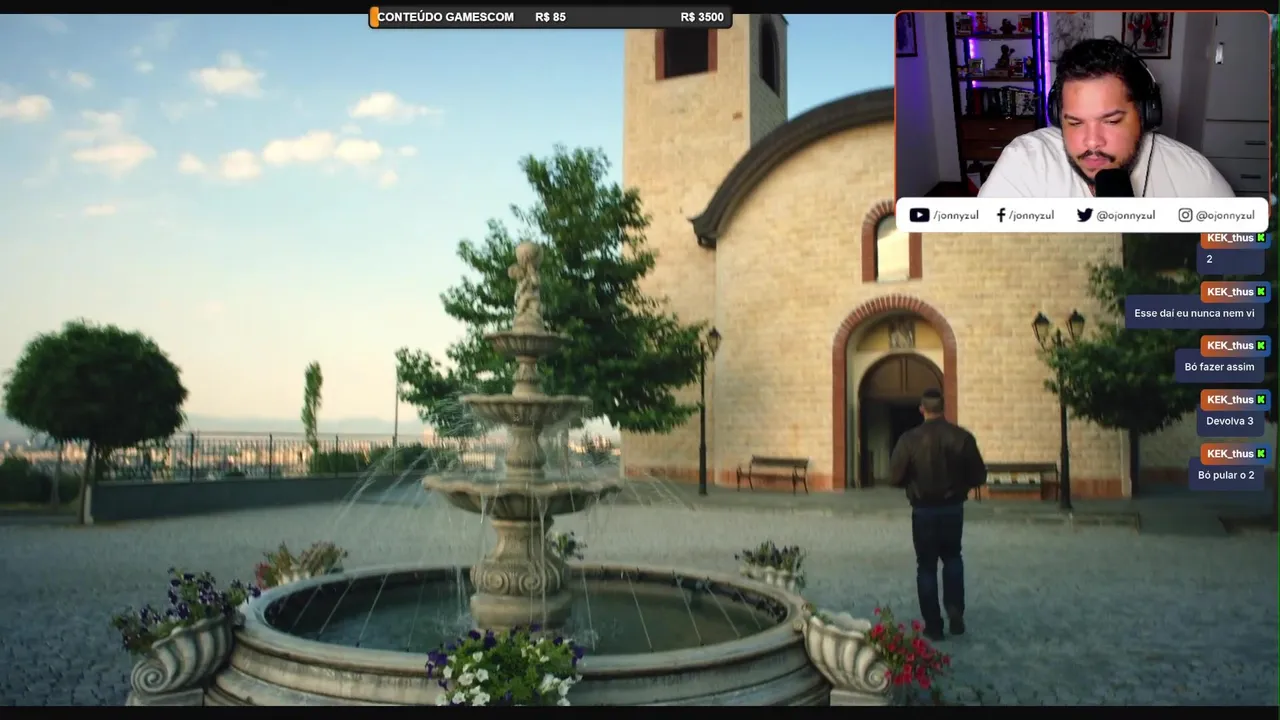1280x720 pixels.
Task: Click chat message "Bó pular o 2"
Action: (1226, 475)
